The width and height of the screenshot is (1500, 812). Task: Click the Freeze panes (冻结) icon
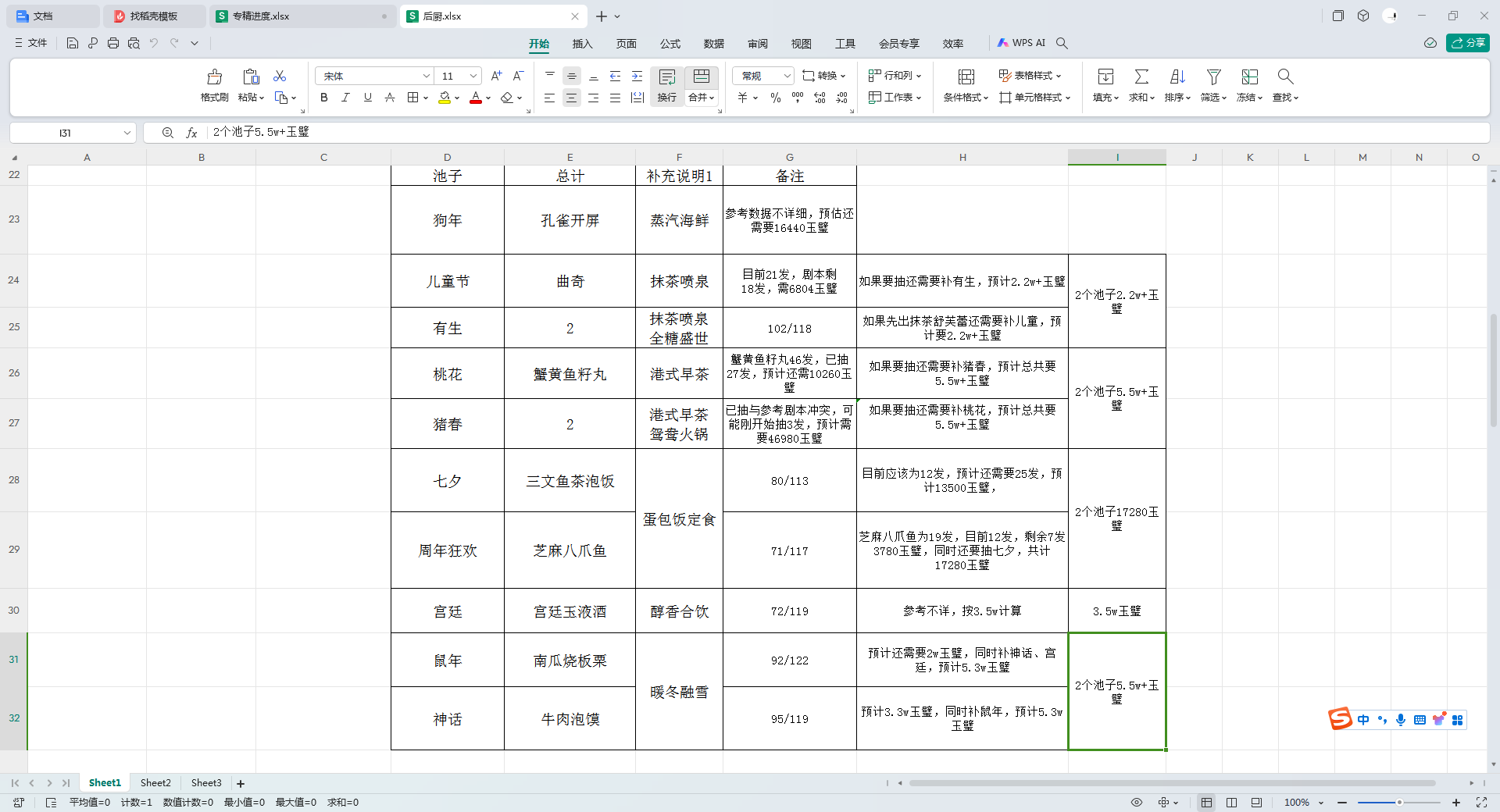pos(1249,77)
